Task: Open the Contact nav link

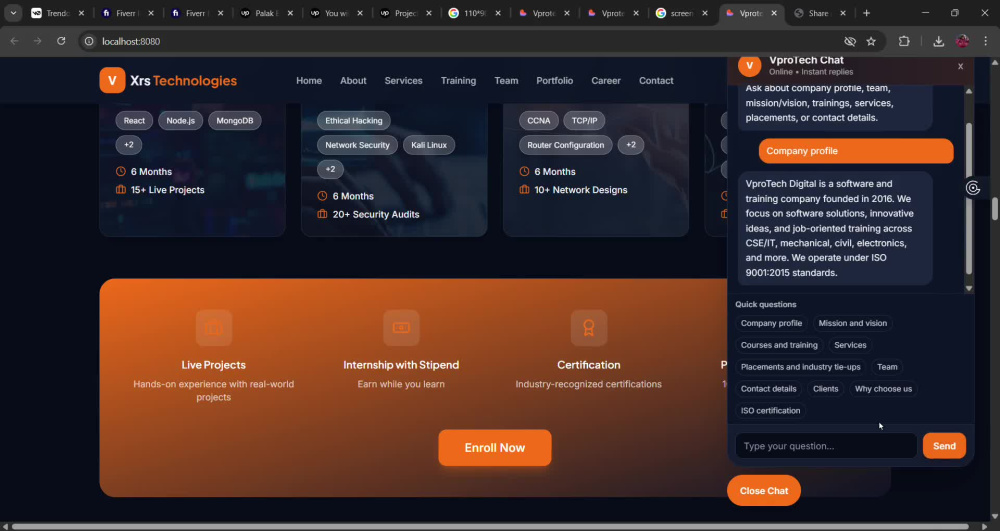Action: click(x=656, y=80)
